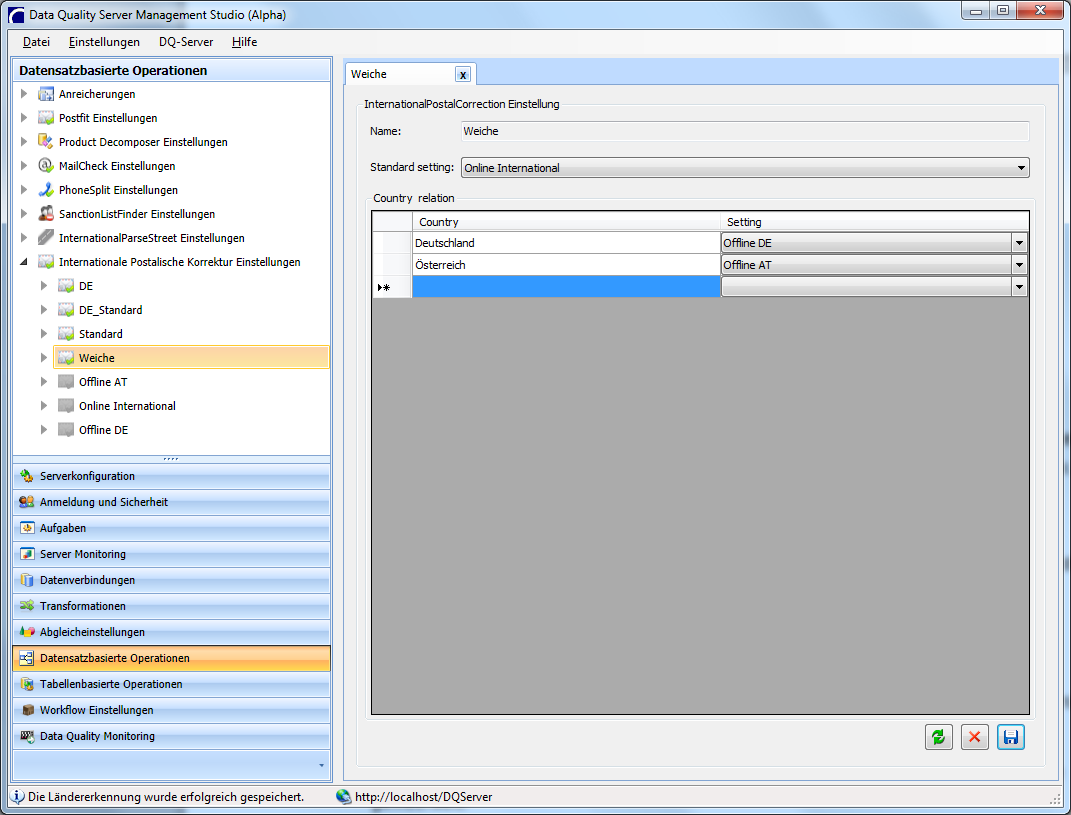1071x815 pixels.
Task: Click the Internationale Postalische Korrektur icon
Action: pyautogui.click(x=46, y=262)
